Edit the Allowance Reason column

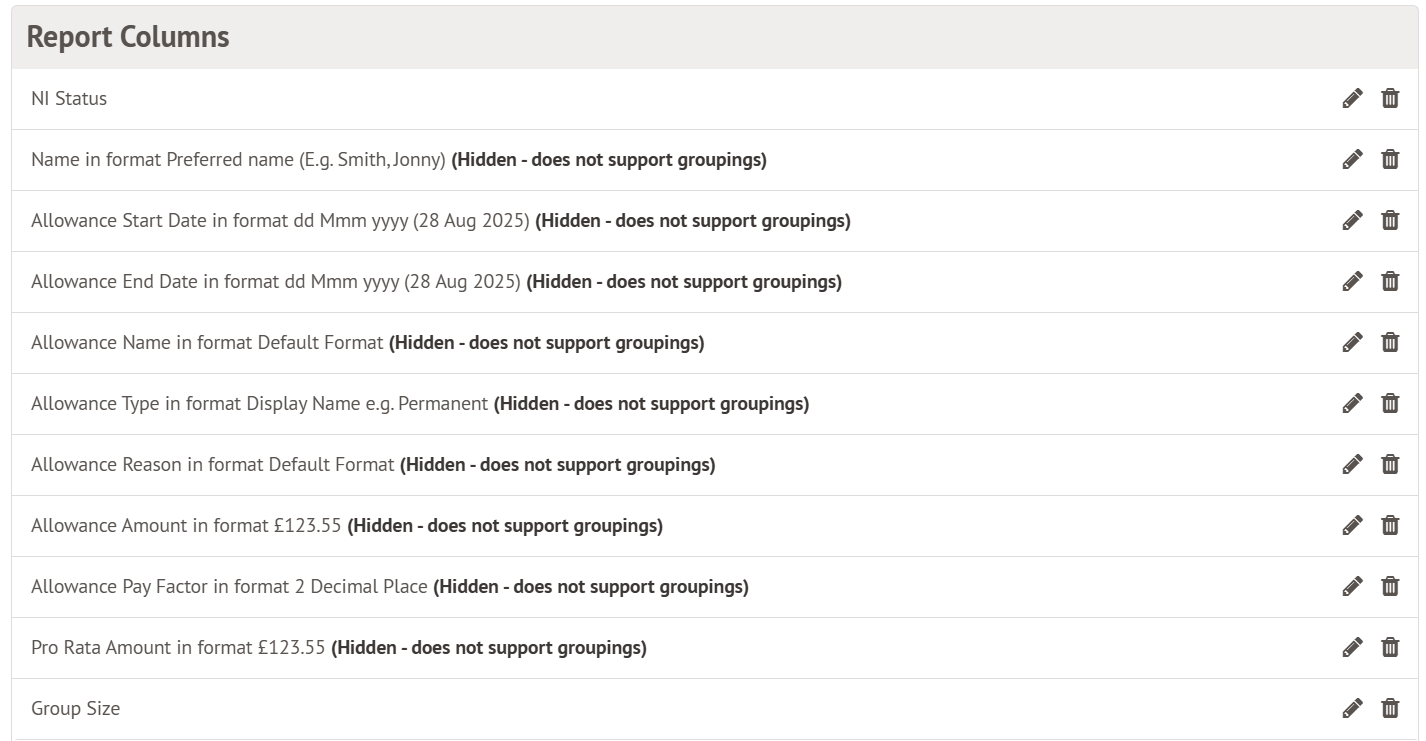[x=1352, y=464]
